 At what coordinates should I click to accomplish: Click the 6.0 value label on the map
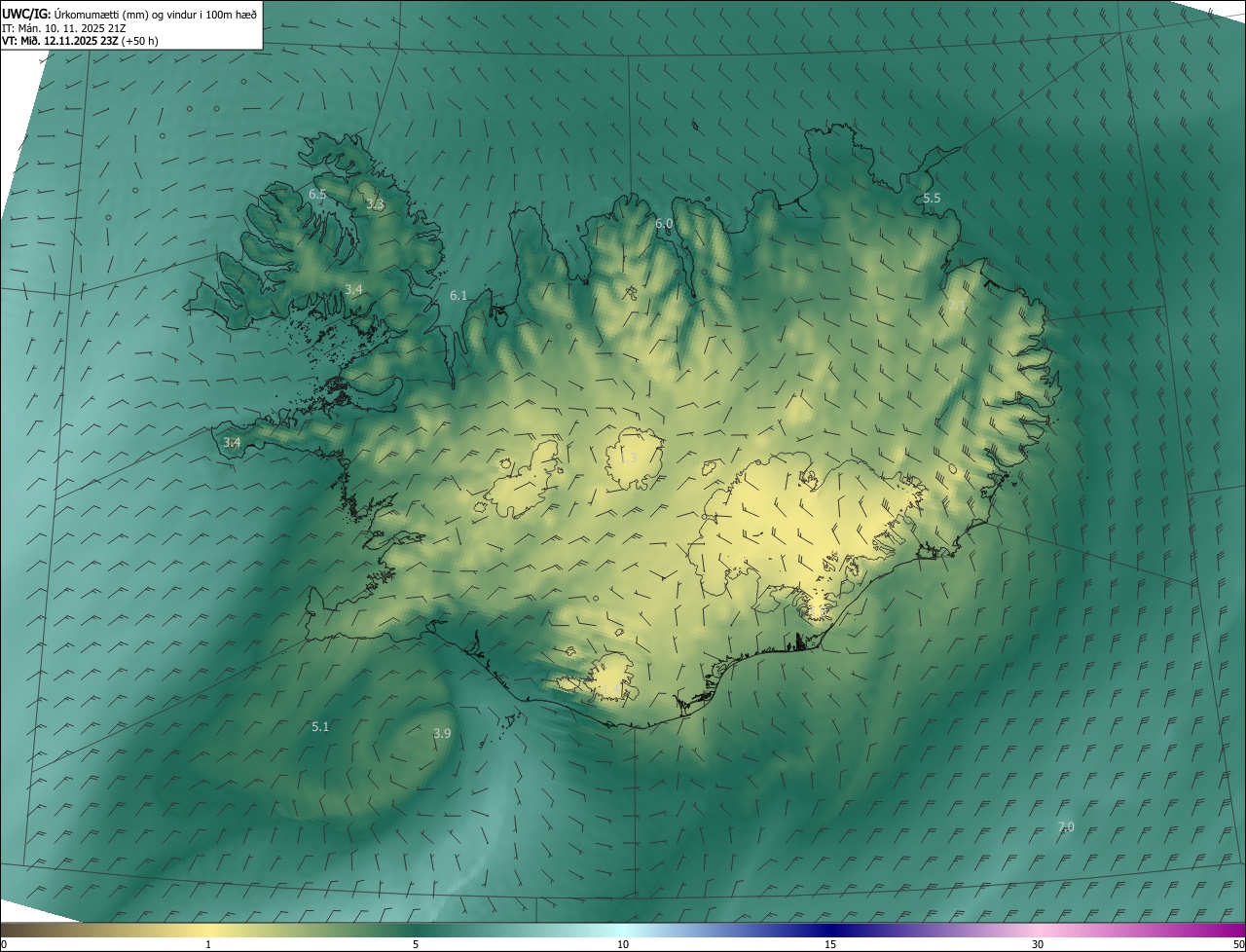coord(664,224)
